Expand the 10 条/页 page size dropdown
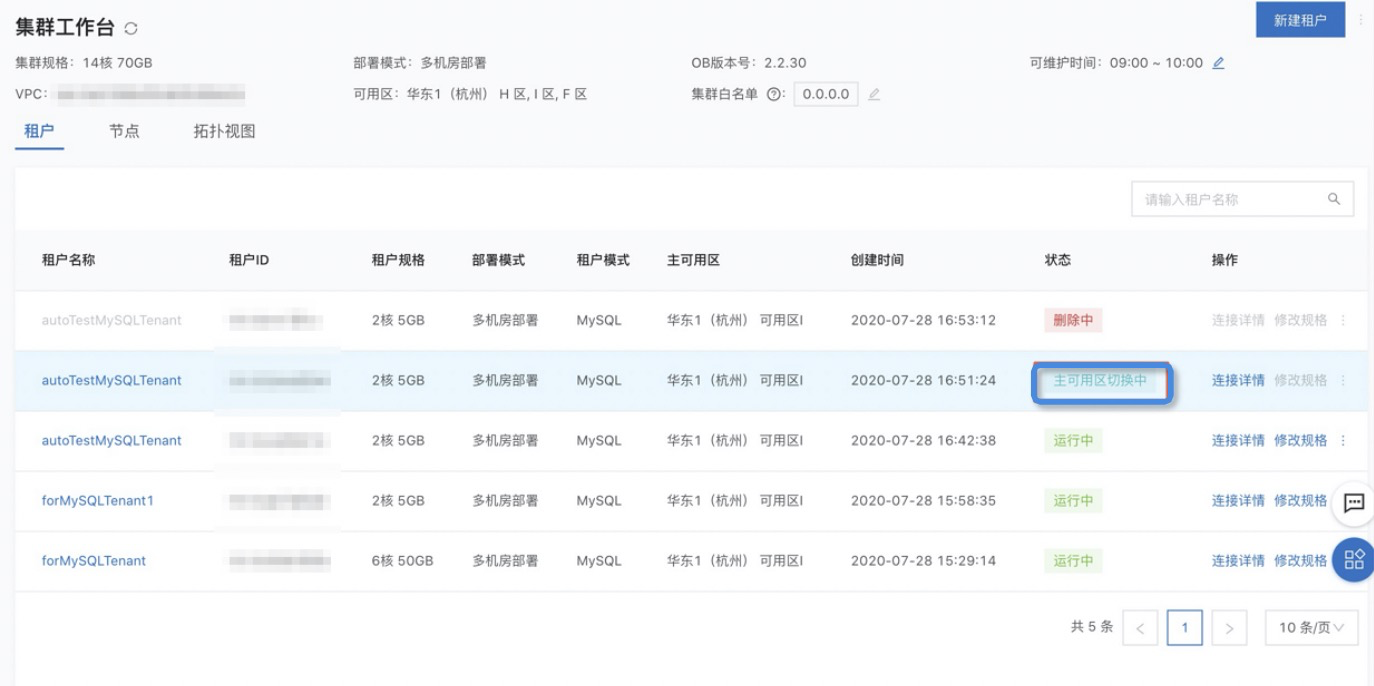Screen dimensions: 1374x686 1311,628
